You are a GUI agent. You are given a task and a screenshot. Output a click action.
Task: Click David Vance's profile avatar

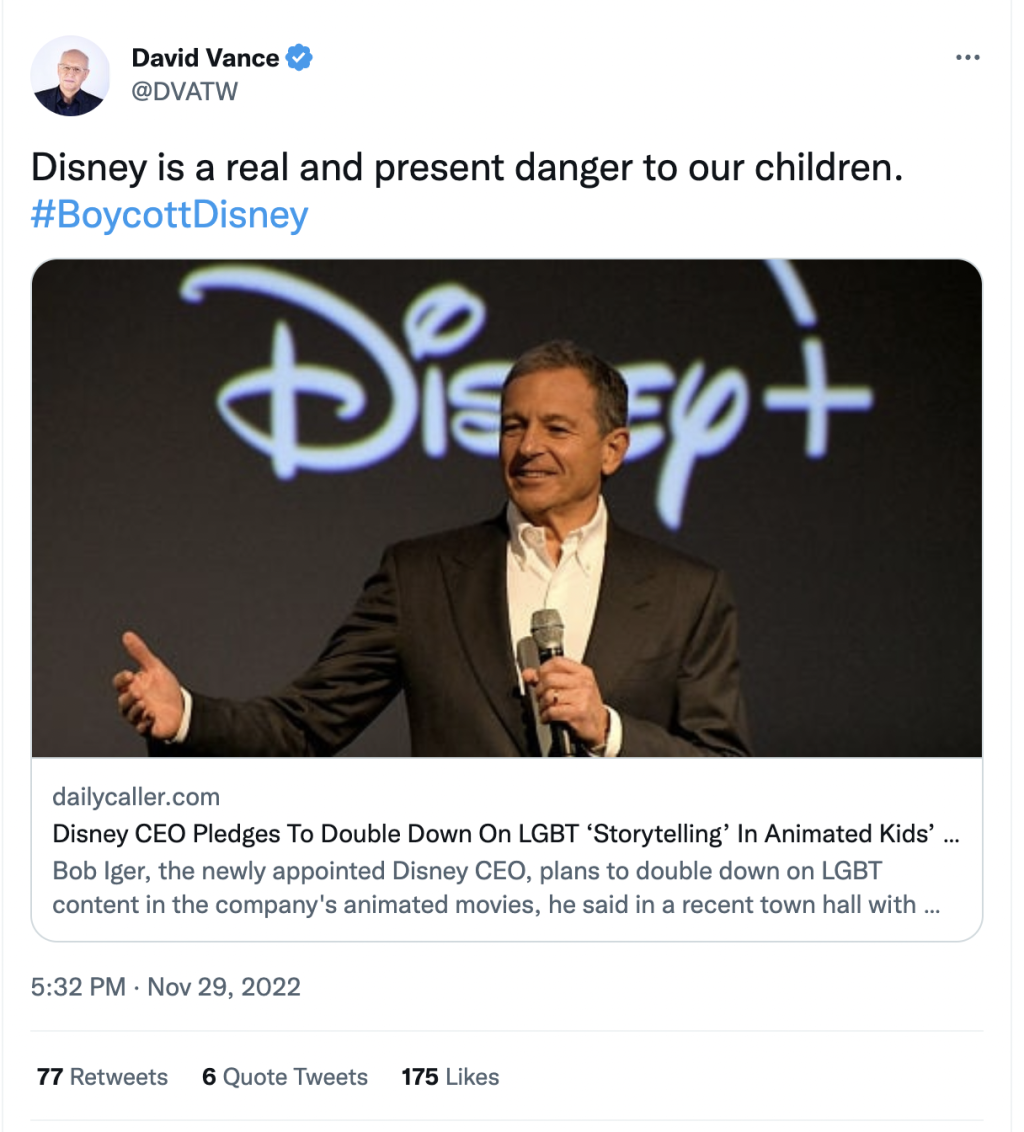[70, 76]
